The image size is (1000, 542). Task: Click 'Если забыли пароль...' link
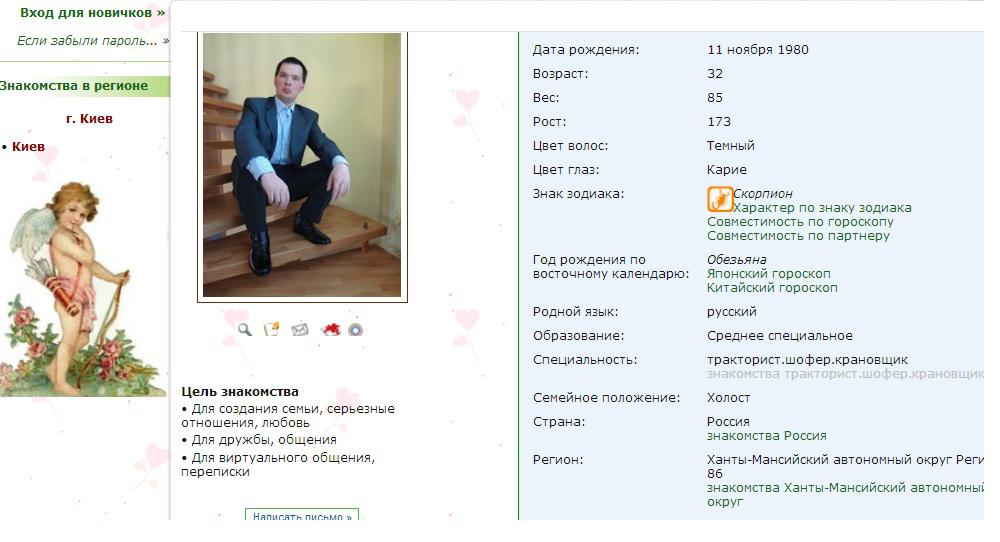tap(93, 41)
